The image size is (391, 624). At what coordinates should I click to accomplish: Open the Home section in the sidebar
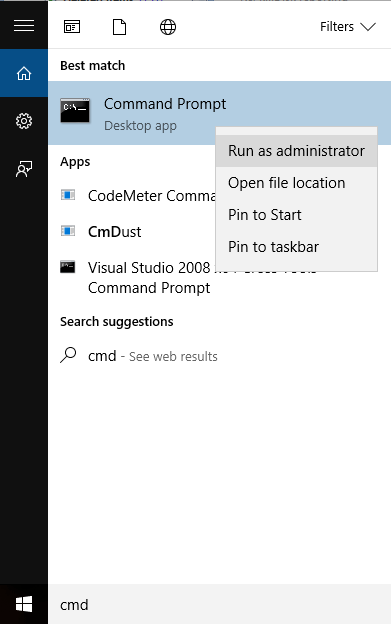pyautogui.click(x=24, y=73)
